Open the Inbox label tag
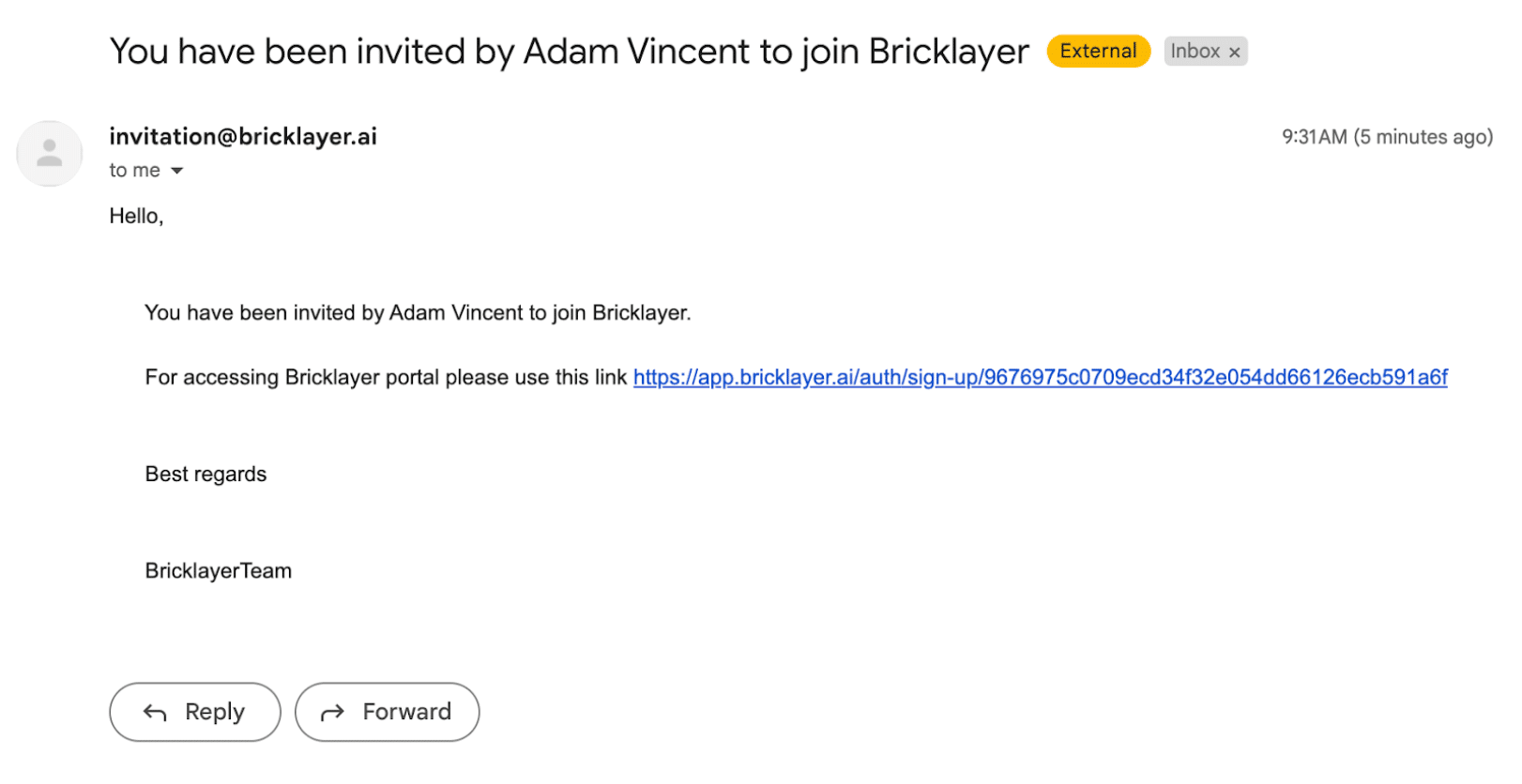This screenshot has height=784, width=1522. click(1195, 52)
